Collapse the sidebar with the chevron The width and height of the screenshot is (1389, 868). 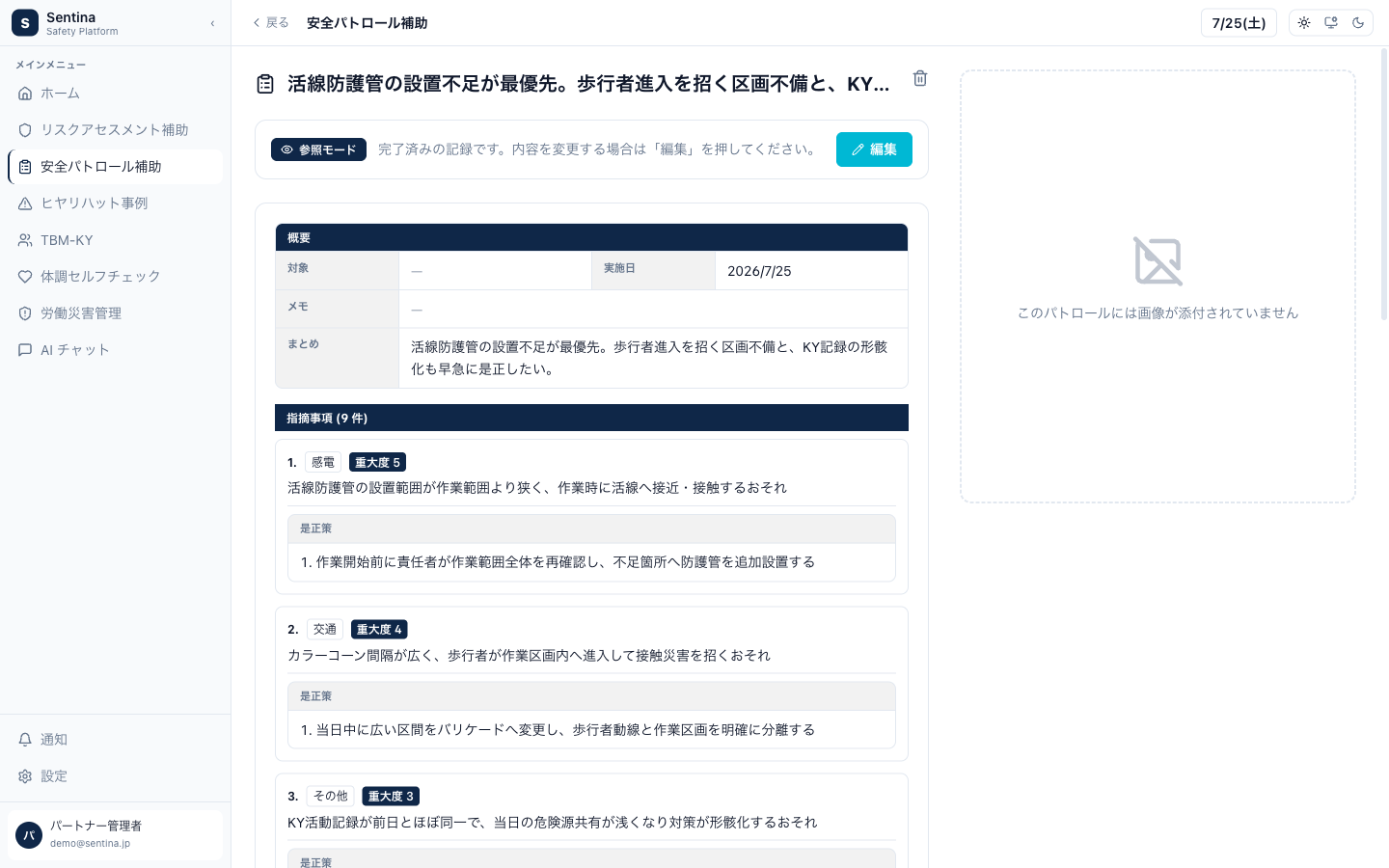[x=212, y=23]
